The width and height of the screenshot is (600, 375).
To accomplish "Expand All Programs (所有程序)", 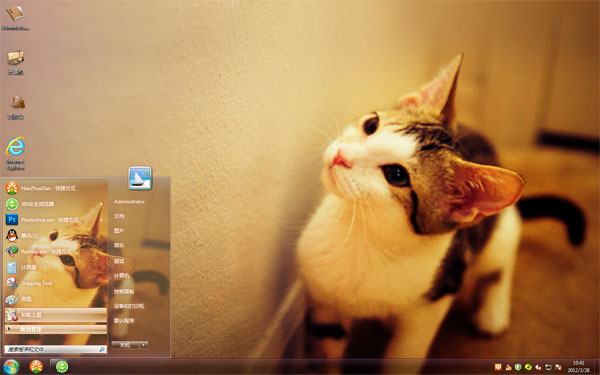I will [55, 329].
